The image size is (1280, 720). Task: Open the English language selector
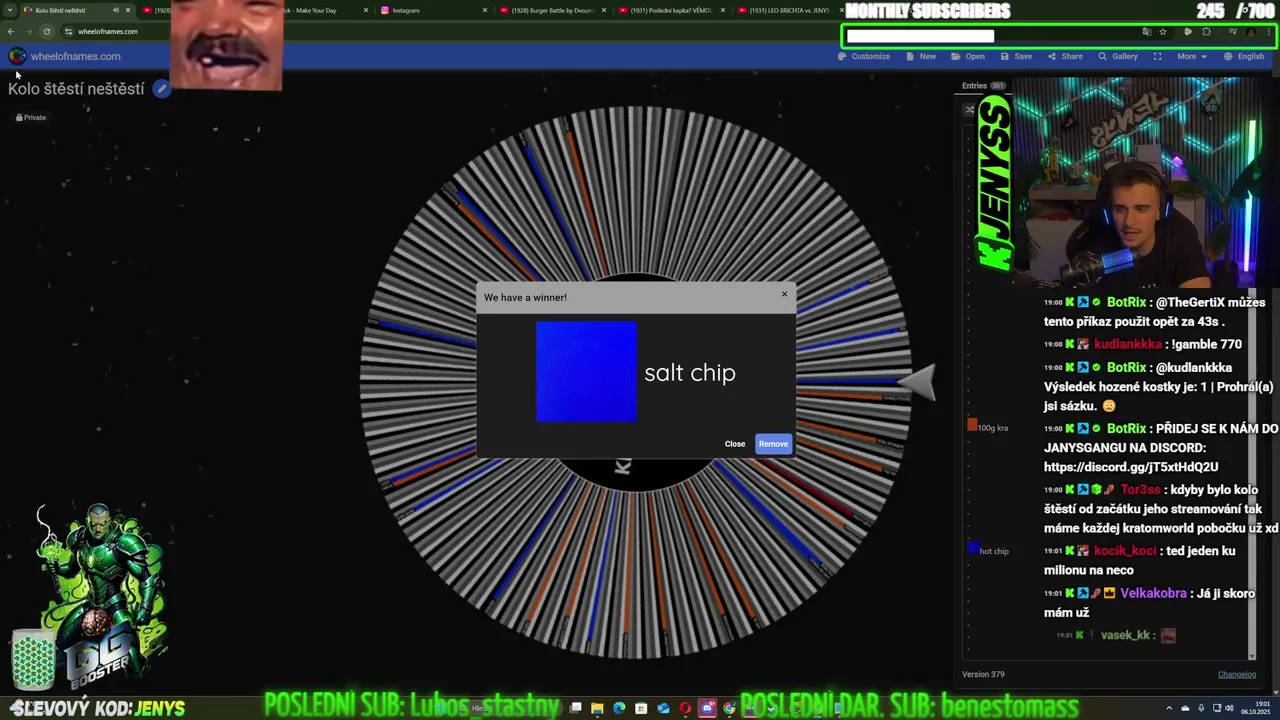pyautogui.click(x=1245, y=56)
